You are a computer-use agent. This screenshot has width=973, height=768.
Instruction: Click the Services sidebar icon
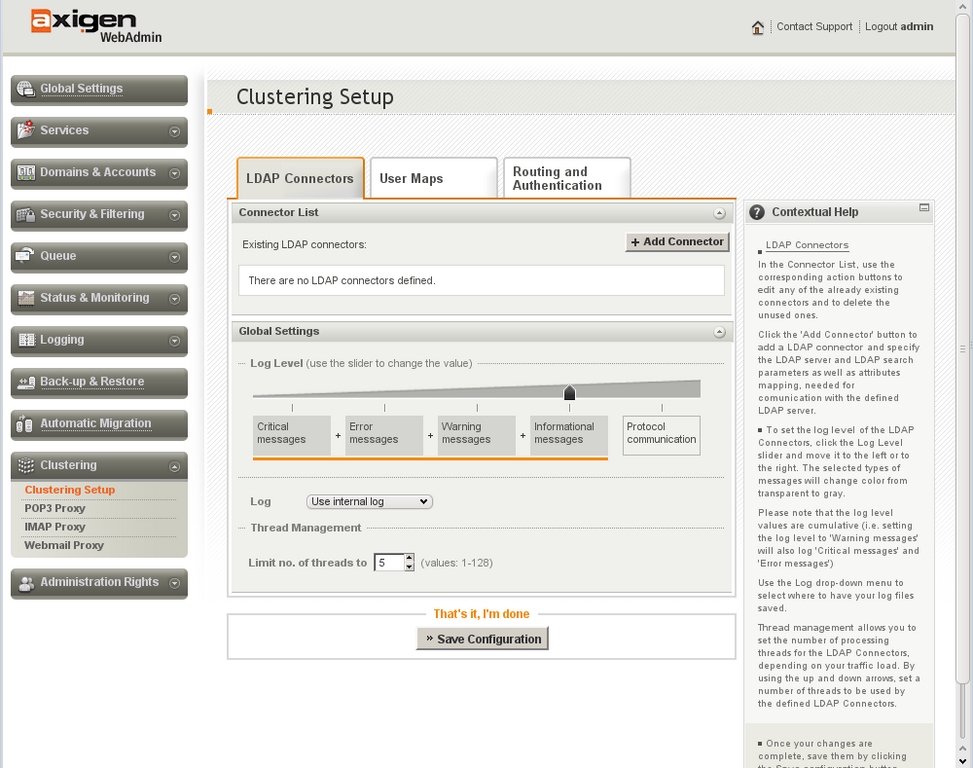tap(25, 131)
